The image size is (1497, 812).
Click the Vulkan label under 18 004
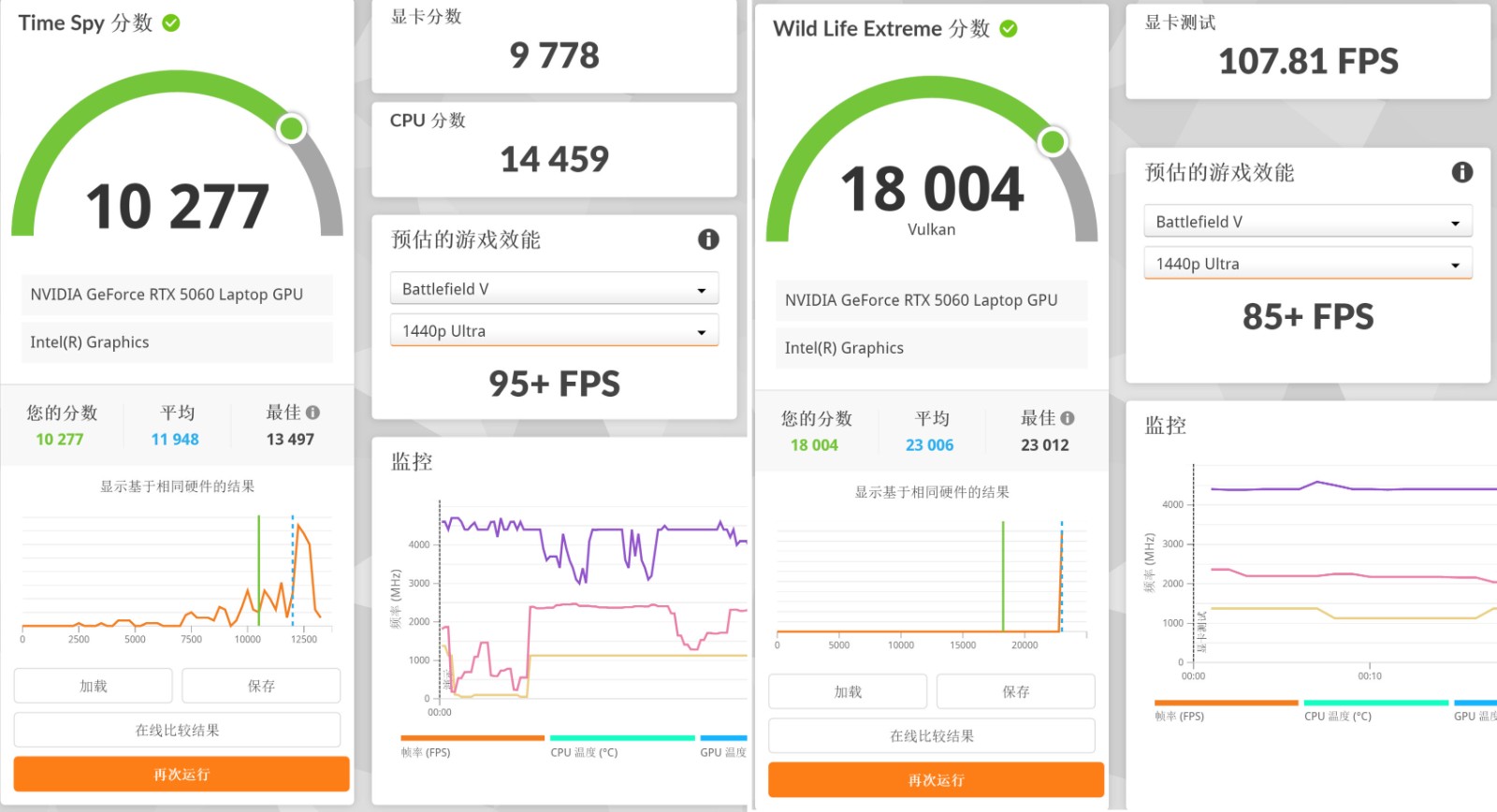[x=931, y=229]
